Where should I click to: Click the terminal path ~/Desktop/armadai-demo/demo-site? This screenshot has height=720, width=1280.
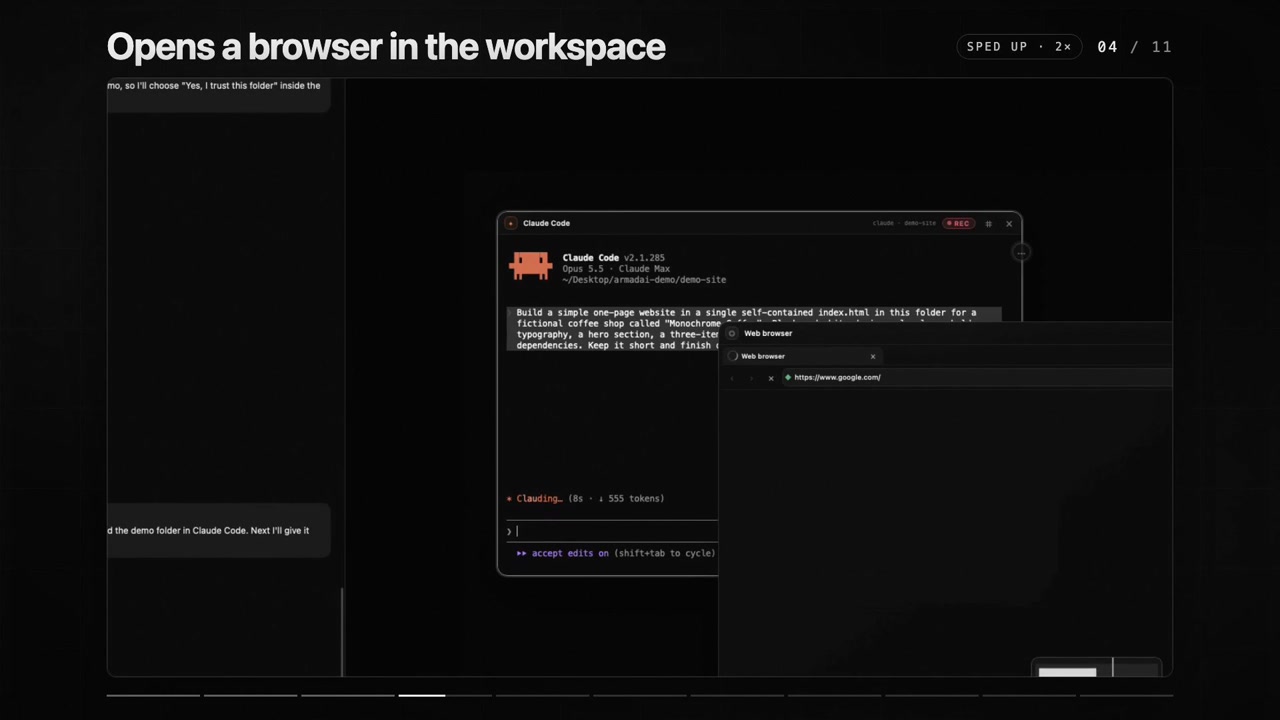[644, 280]
